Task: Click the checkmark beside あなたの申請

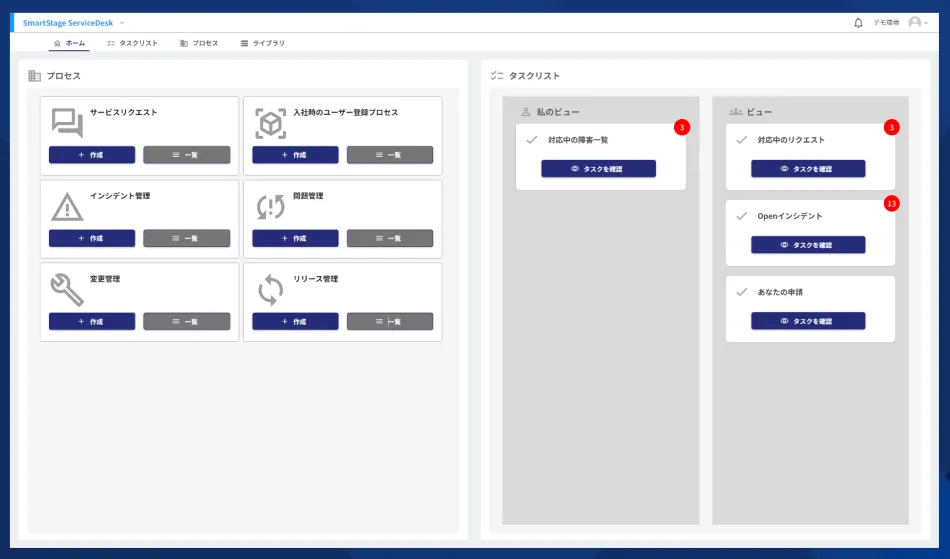Action: coord(742,292)
